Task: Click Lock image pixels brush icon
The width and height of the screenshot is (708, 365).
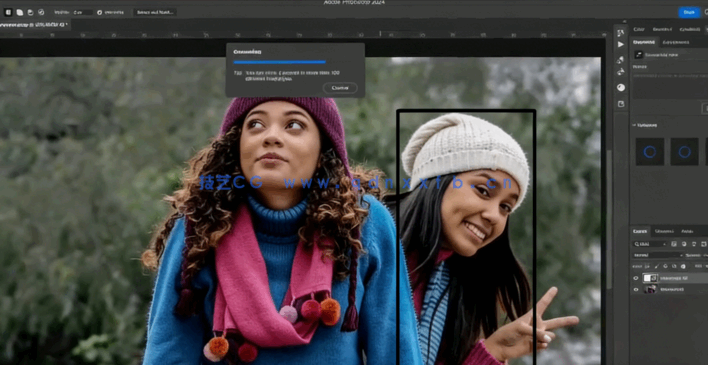Action: [657, 267]
